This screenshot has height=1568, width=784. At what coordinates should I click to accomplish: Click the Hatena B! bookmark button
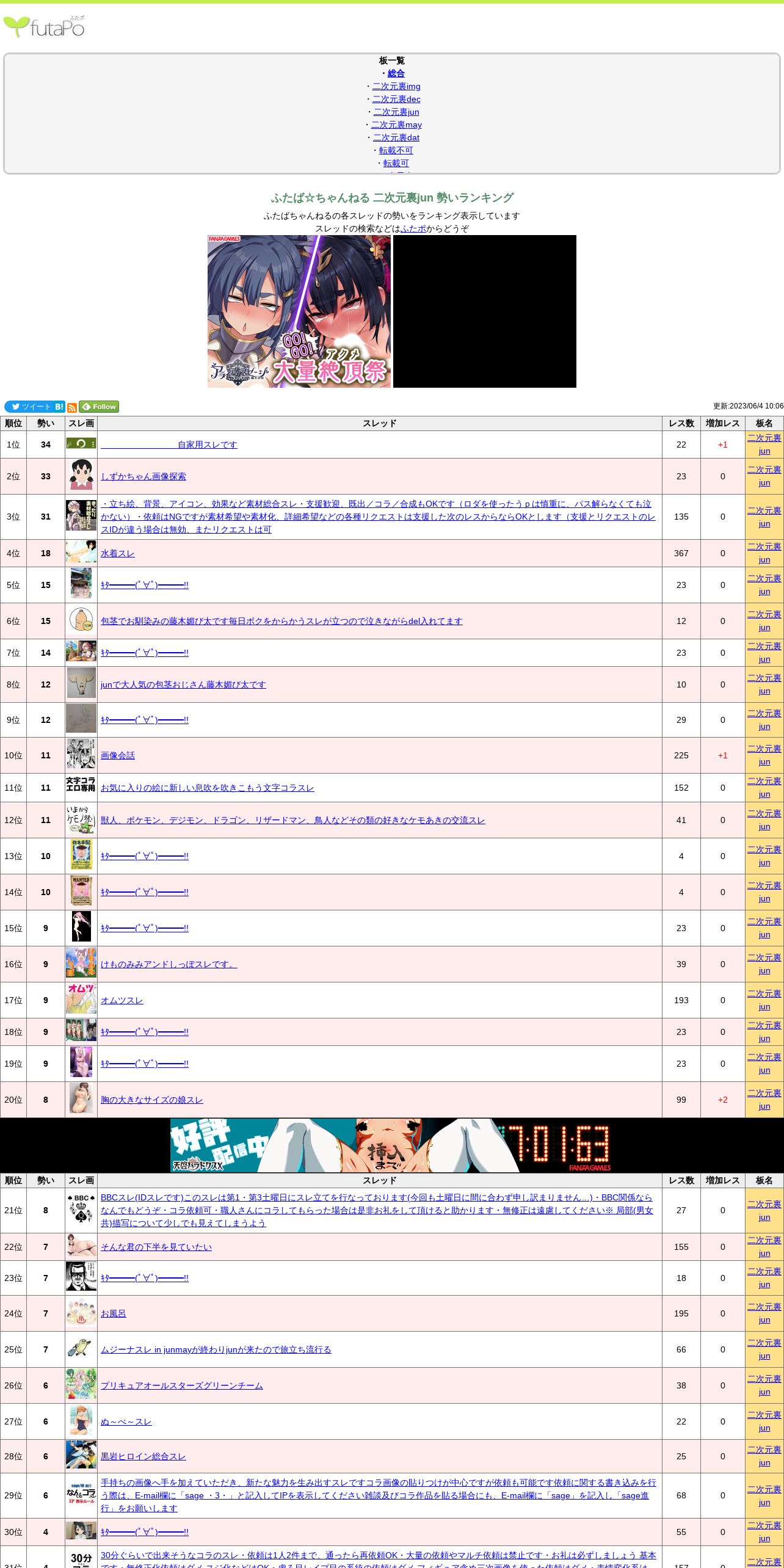pos(59,407)
